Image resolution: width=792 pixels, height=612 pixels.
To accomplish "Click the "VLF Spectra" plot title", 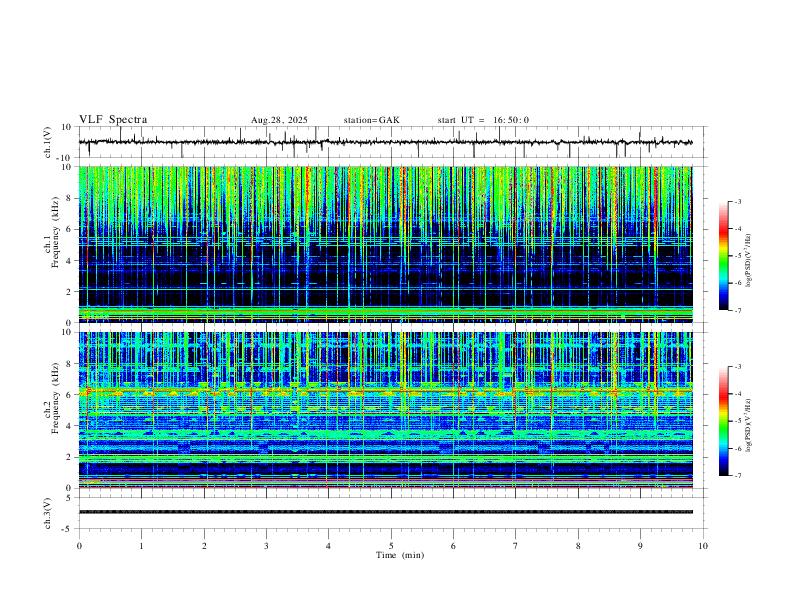I will tap(113, 120).
